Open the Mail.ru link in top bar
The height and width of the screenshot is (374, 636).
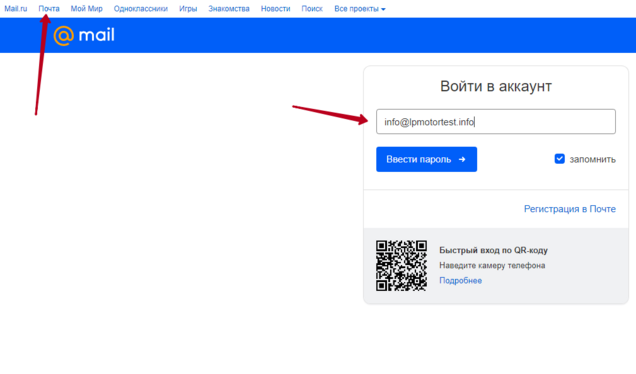point(16,9)
